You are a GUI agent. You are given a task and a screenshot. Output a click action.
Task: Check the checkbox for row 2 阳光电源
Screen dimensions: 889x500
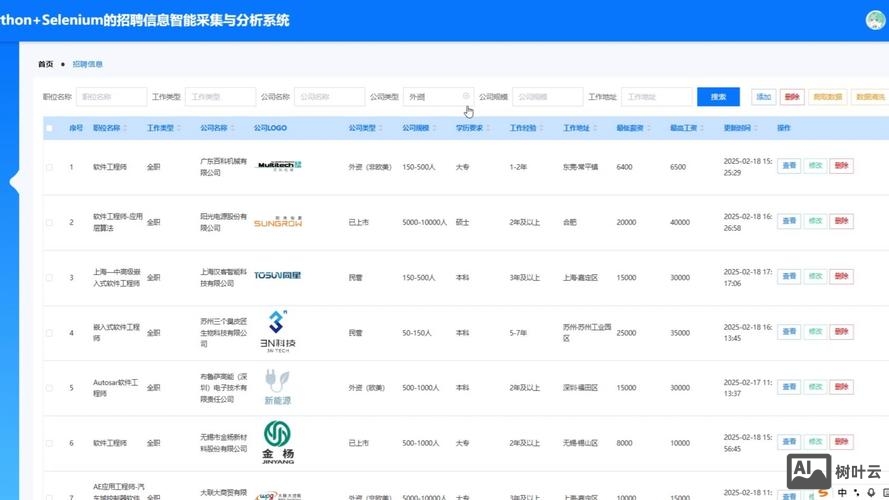coord(49,222)
